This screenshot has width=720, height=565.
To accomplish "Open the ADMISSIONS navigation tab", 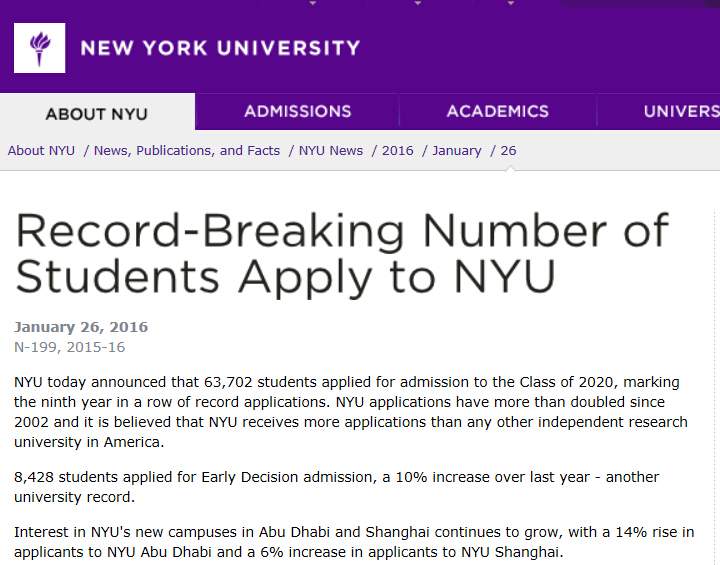I will (297, 112).
